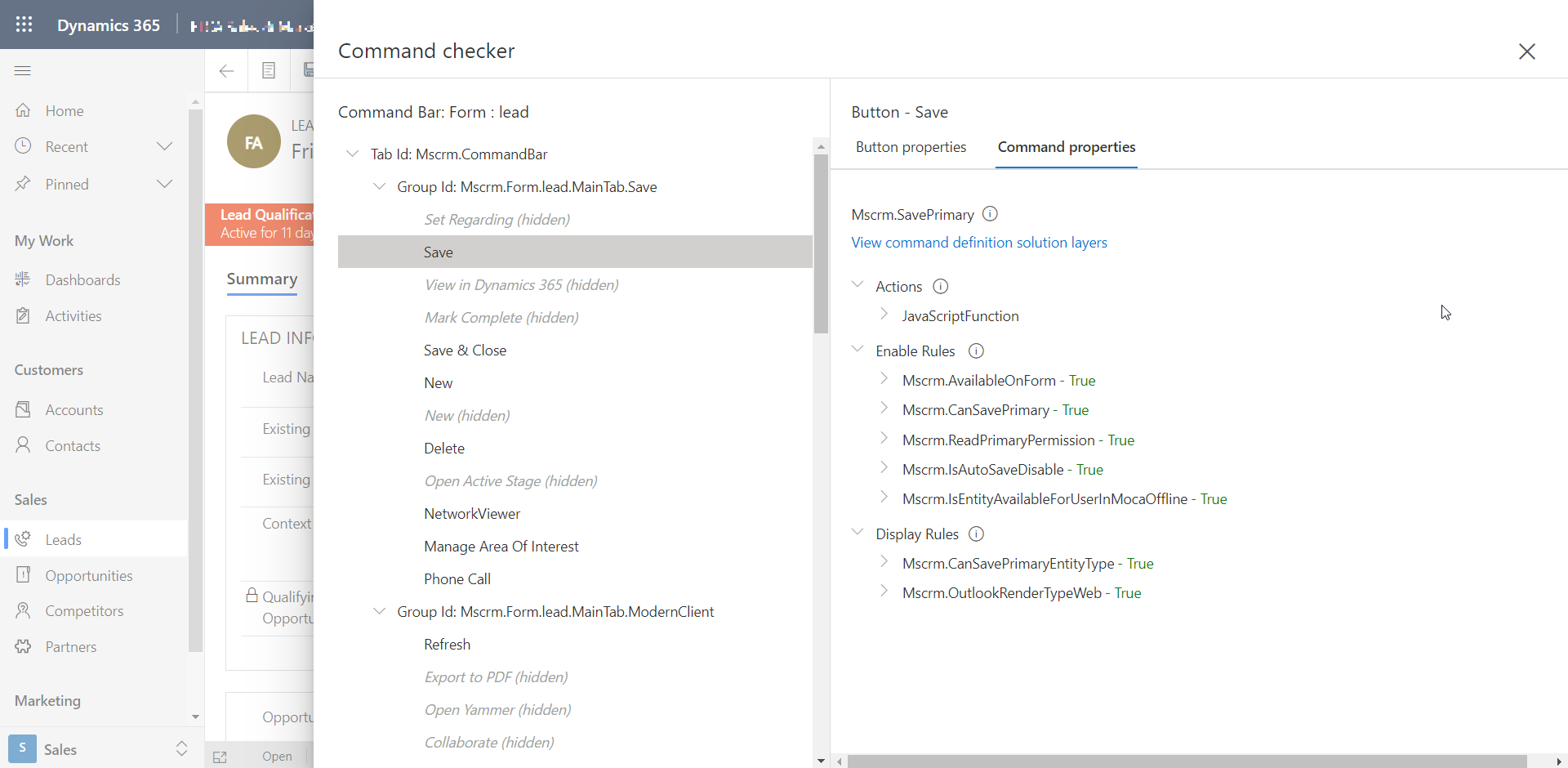Open Activities using its sidebar icon
The width and height of the screenshot is (1568, 768).
(x=24, y=315)
